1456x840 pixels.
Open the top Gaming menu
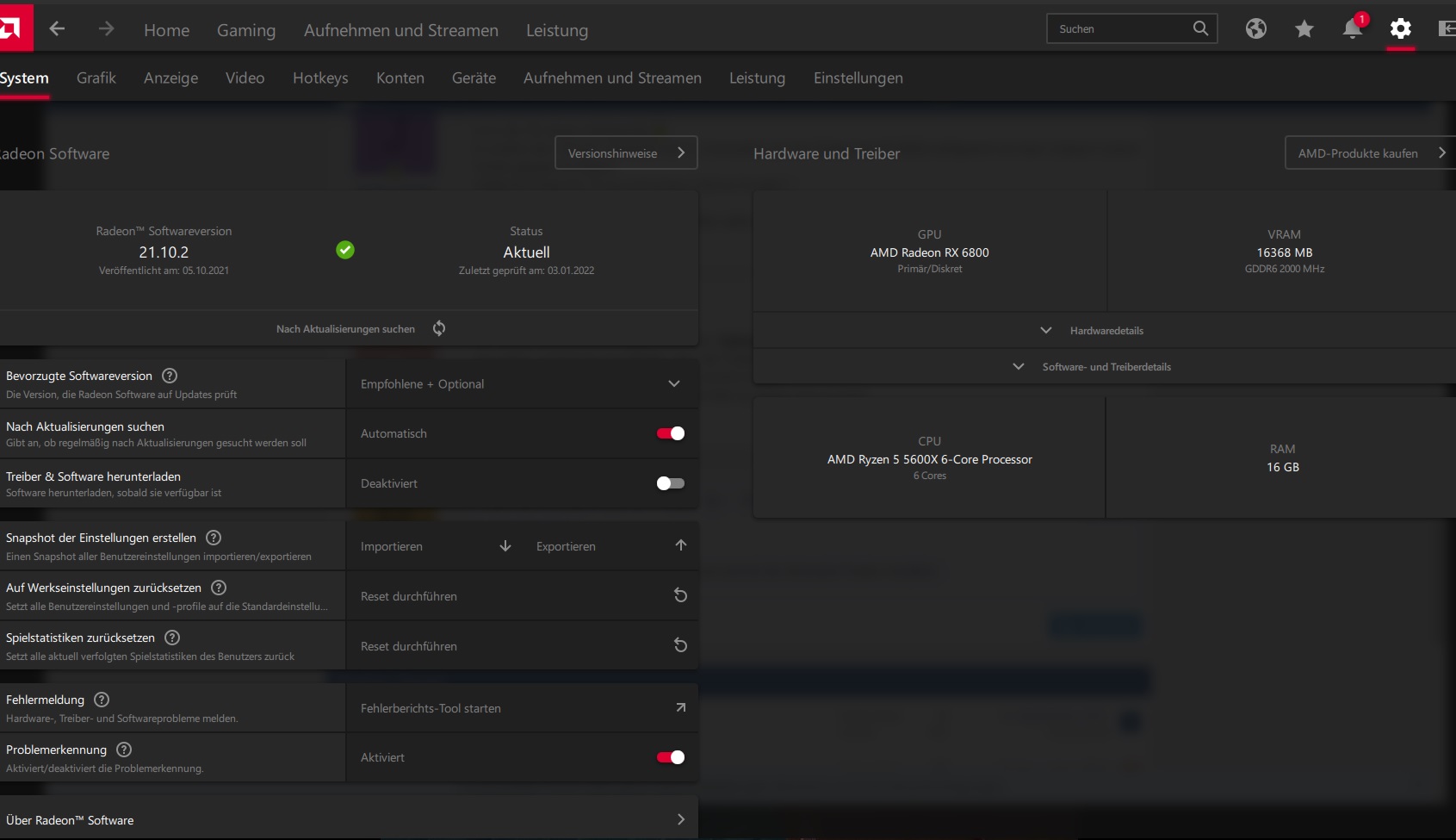[x=246, y=30]
